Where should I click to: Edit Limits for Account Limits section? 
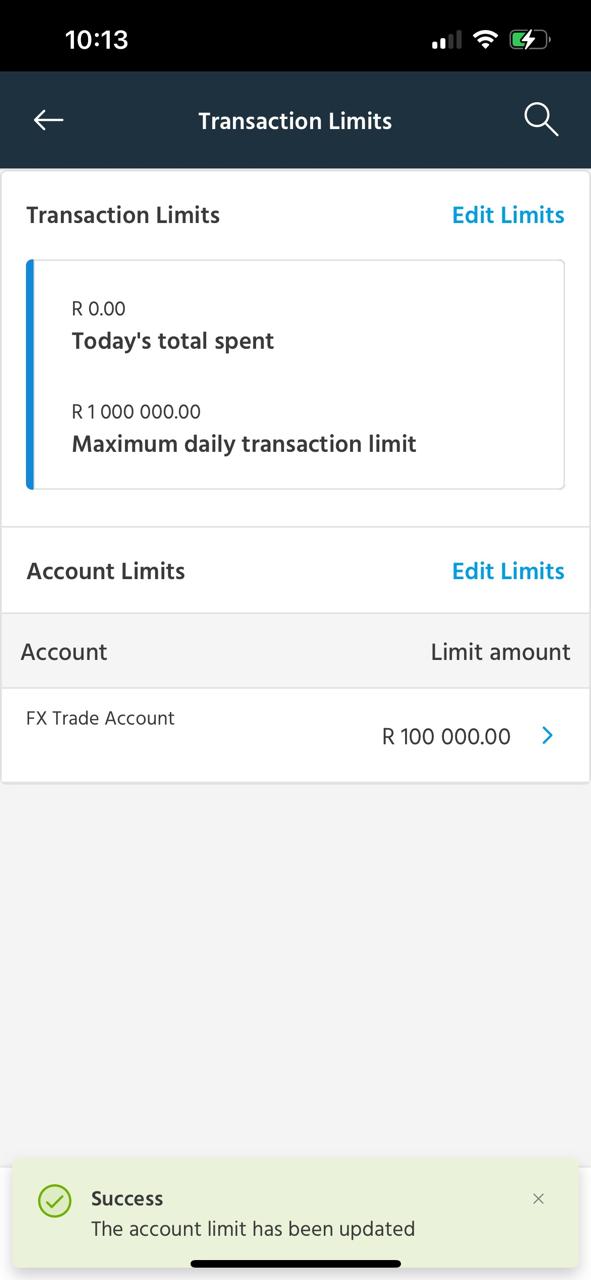(508, 571)
